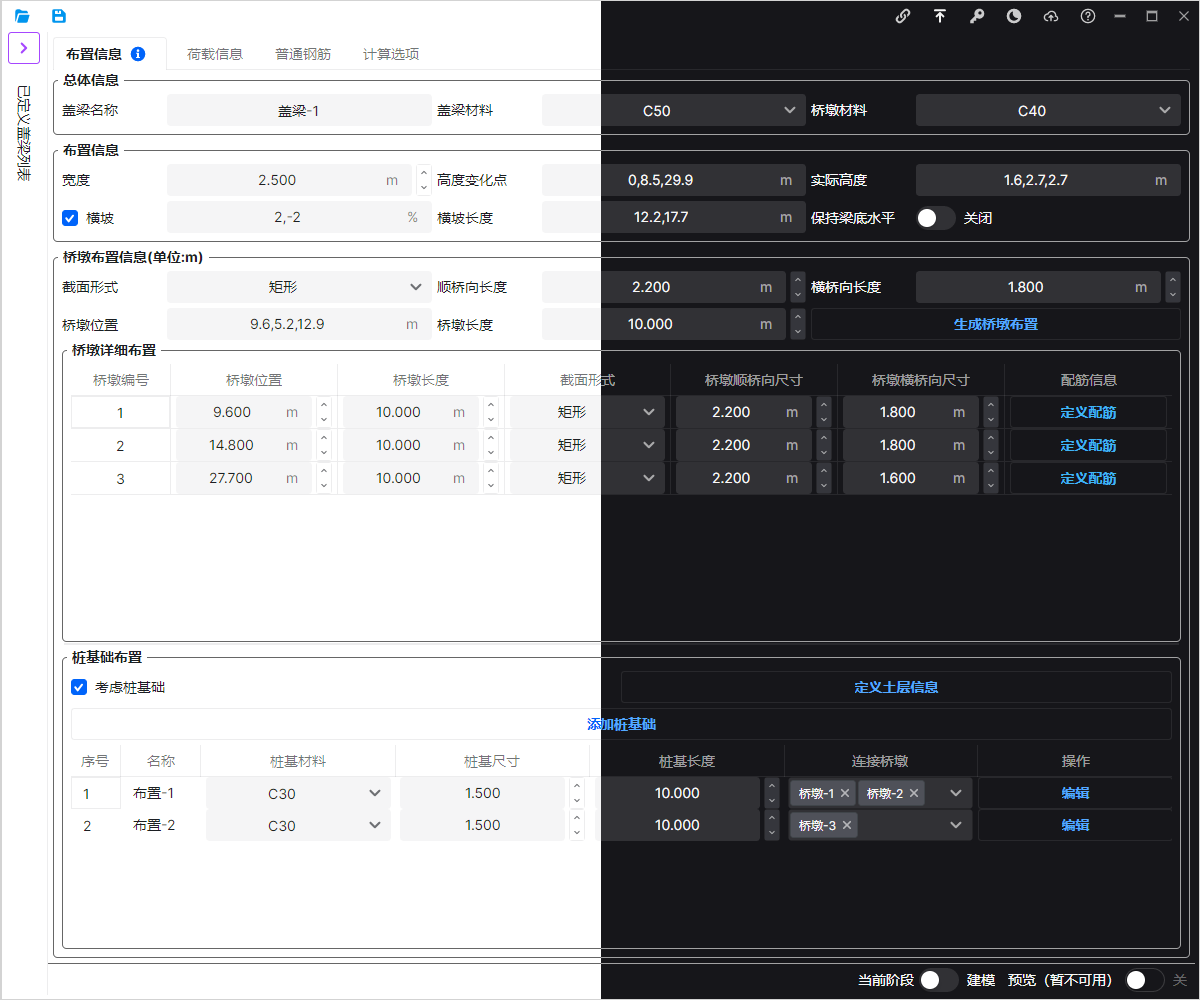This screenshot has height=1000, width=1200.
Task: Switch to the 荷载信息 tab
Action: coord(215,54)
